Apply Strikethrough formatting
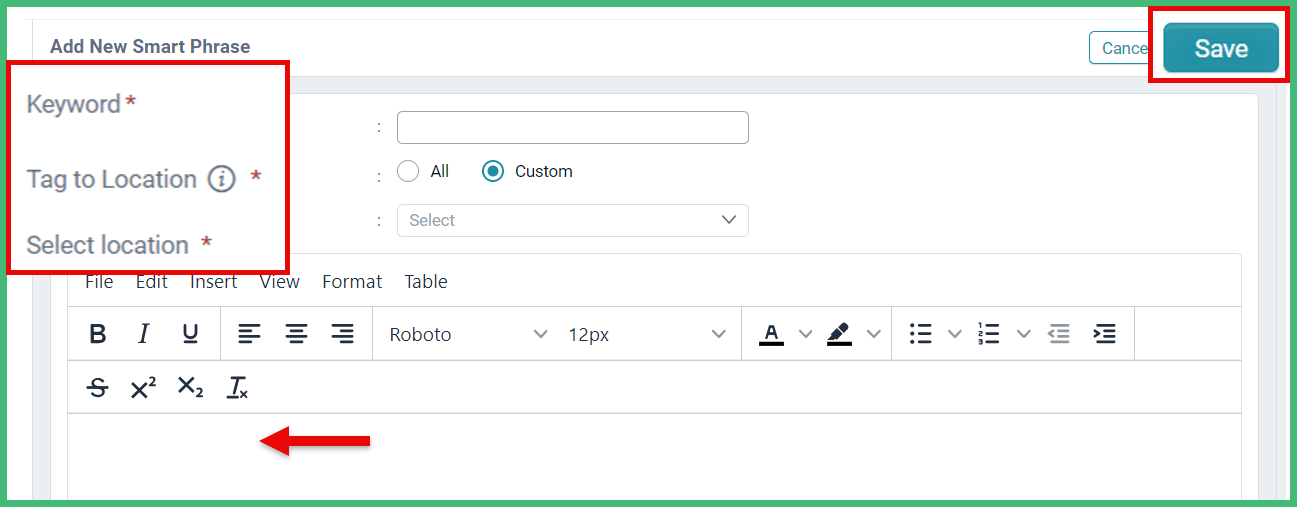 click(x=98, y=387)
